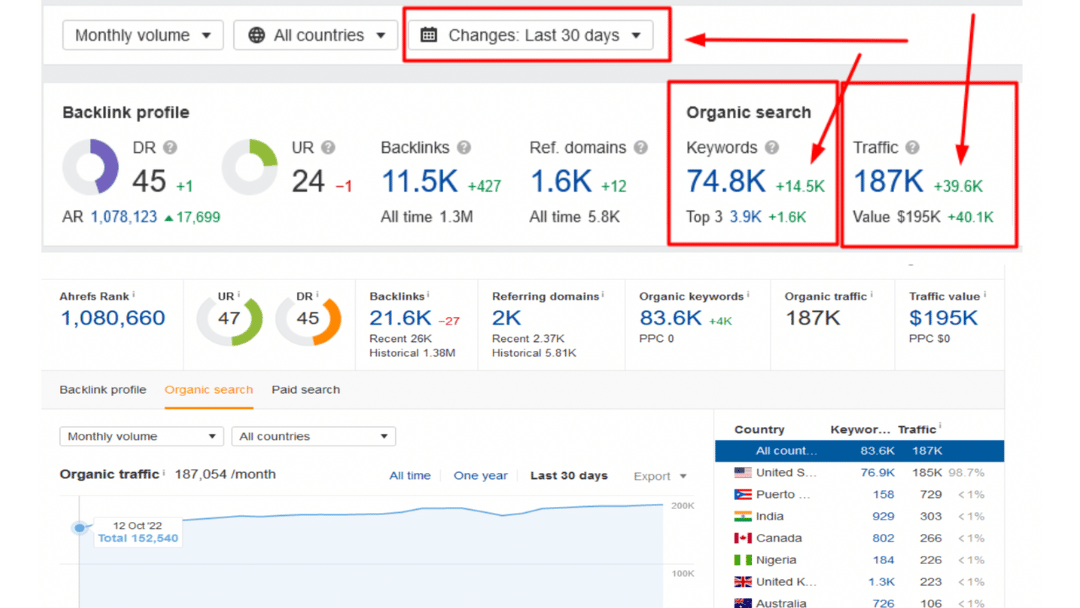1080x608 pixels.
Task: Click the help icon next to Backlinks
Action: point(463,148)
